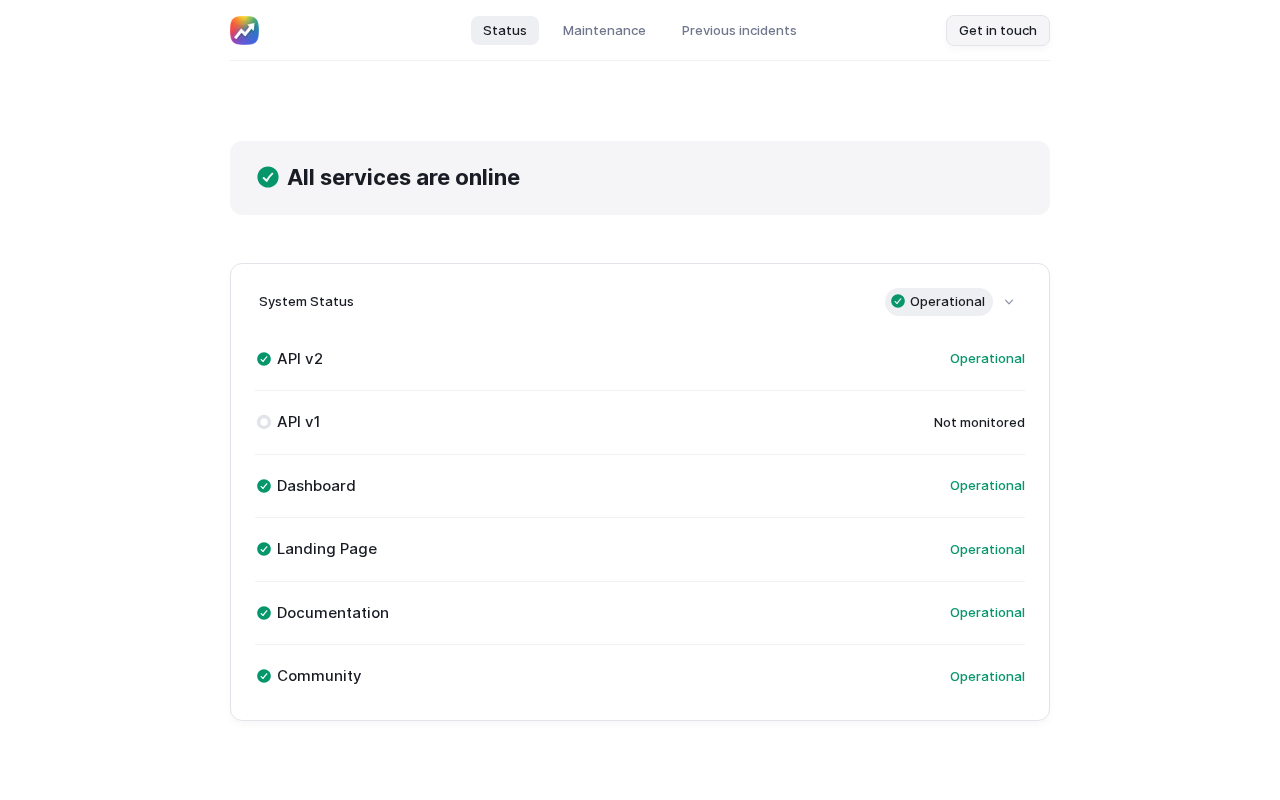Image resolution: width=1280 pixels, height=800 pixels.
Task: Click the Community status check icon
Action: tap(264, 676)
